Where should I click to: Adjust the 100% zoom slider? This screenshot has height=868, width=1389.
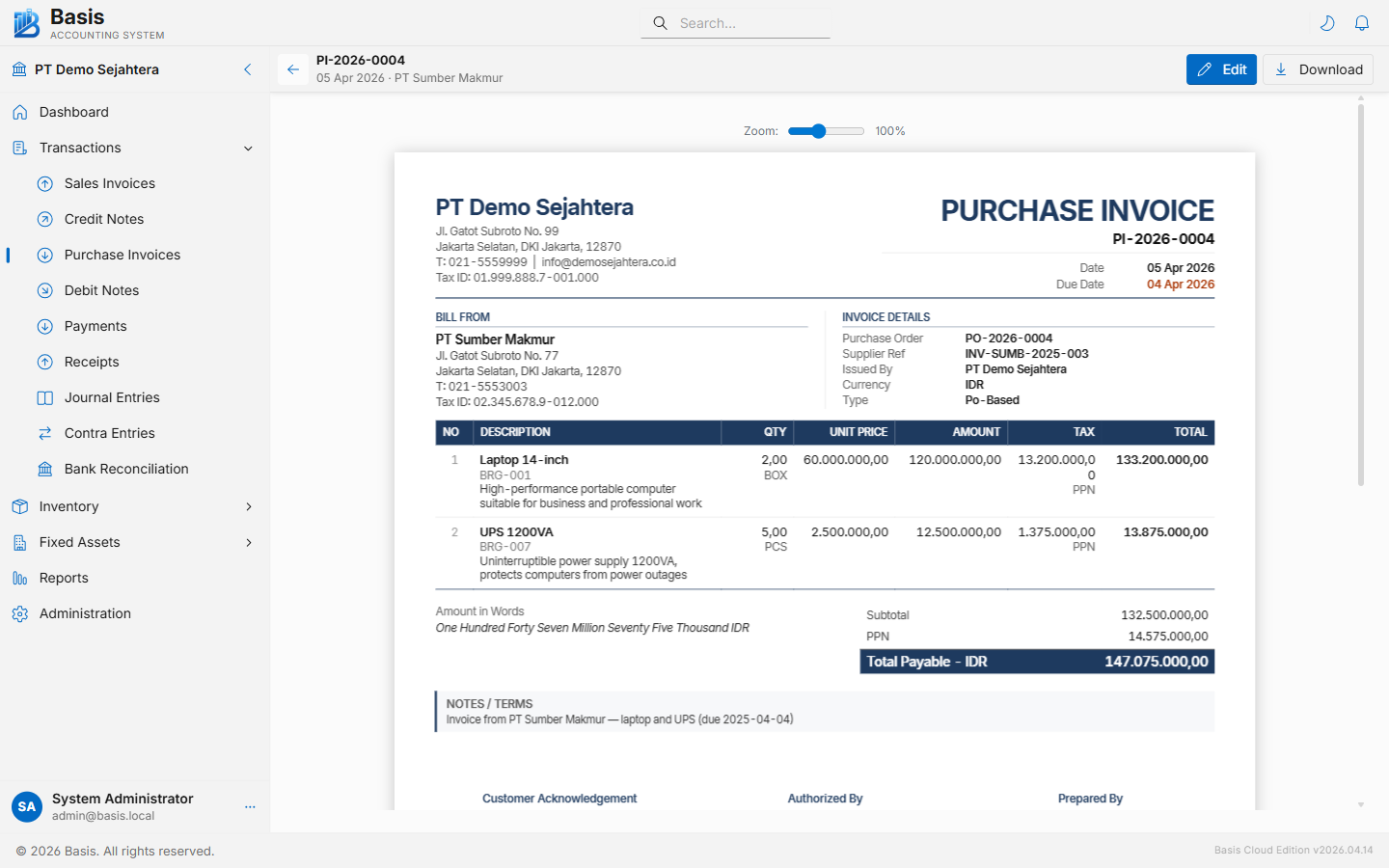(x=818, y=130)
